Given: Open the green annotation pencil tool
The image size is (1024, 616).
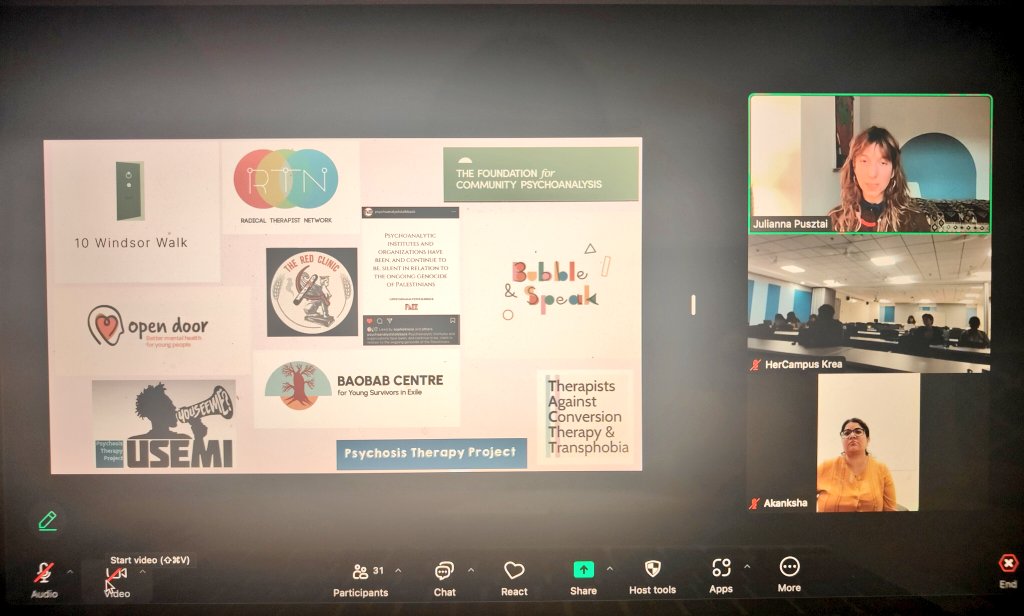Looking at the screenshot, I should pos(48,521).
